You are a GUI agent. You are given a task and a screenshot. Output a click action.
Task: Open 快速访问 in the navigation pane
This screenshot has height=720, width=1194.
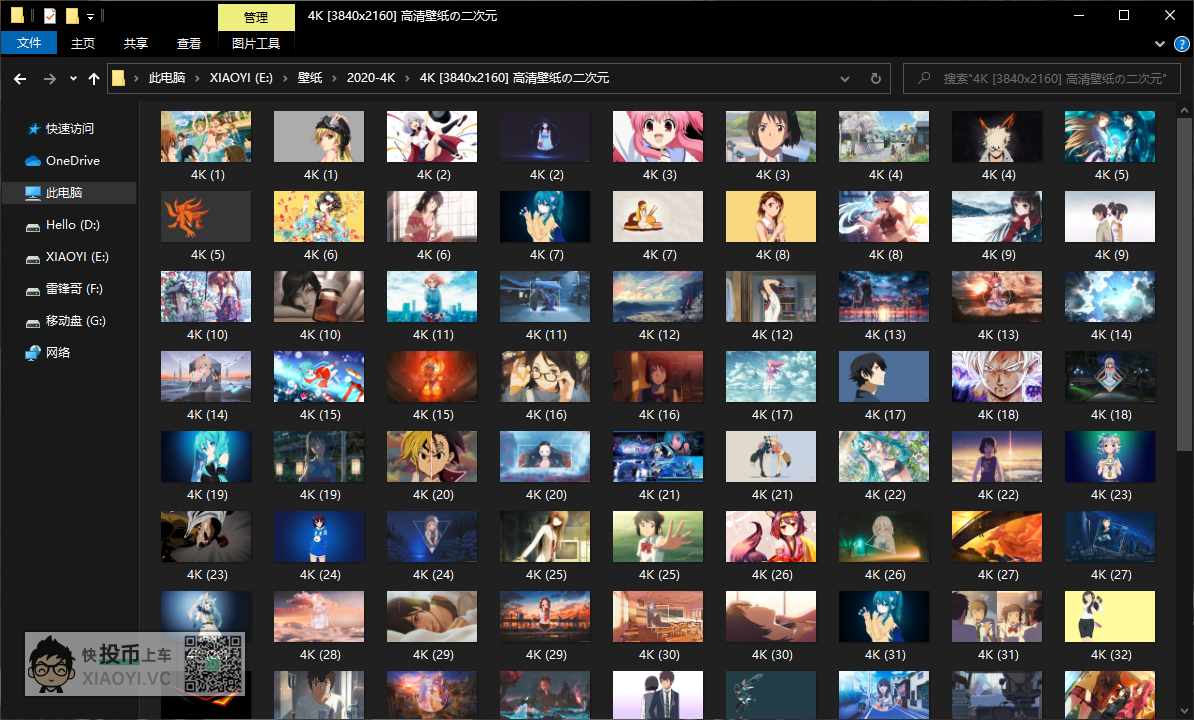69,129
